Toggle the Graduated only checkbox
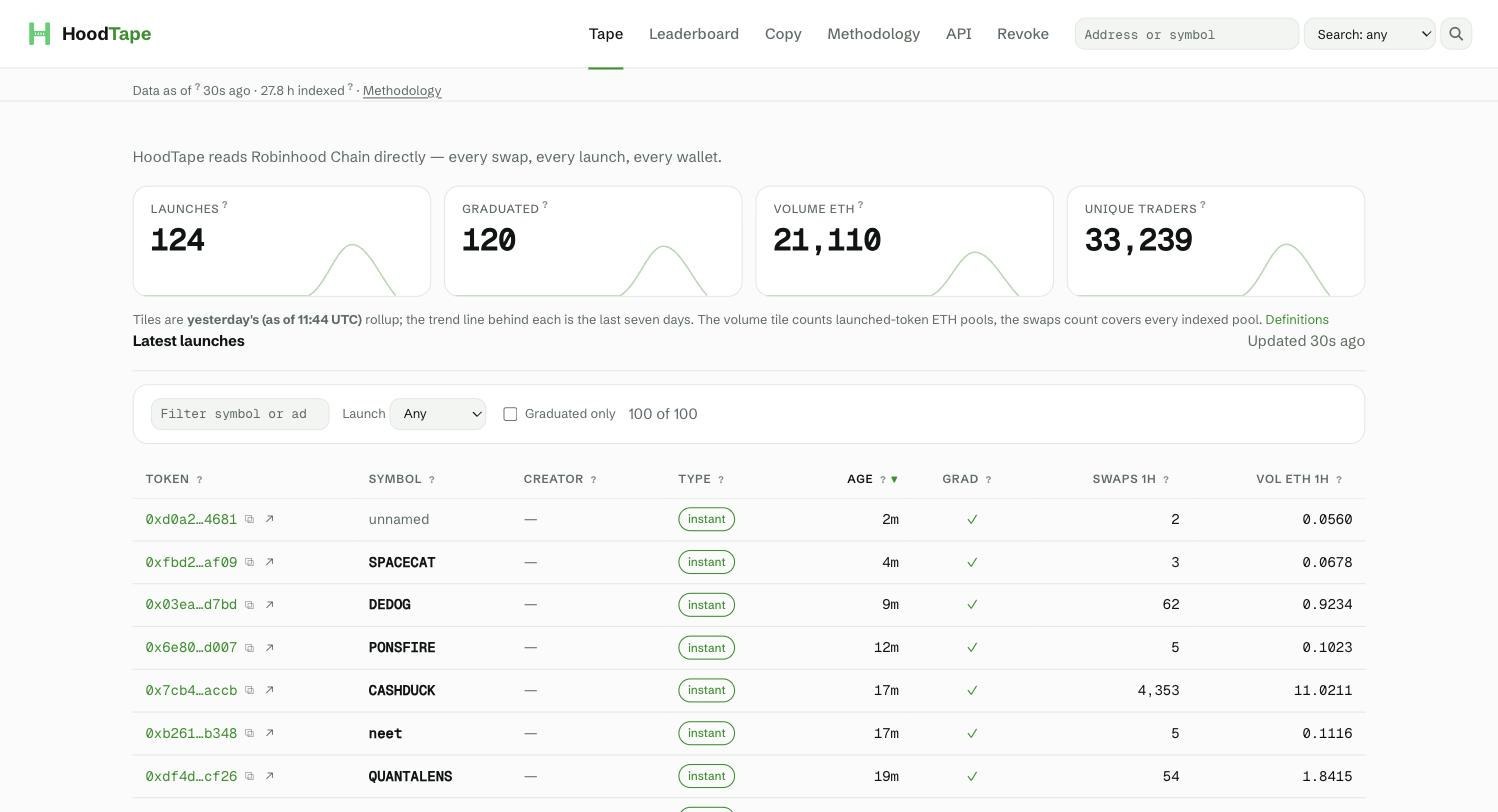 click(x=510, y=414)
